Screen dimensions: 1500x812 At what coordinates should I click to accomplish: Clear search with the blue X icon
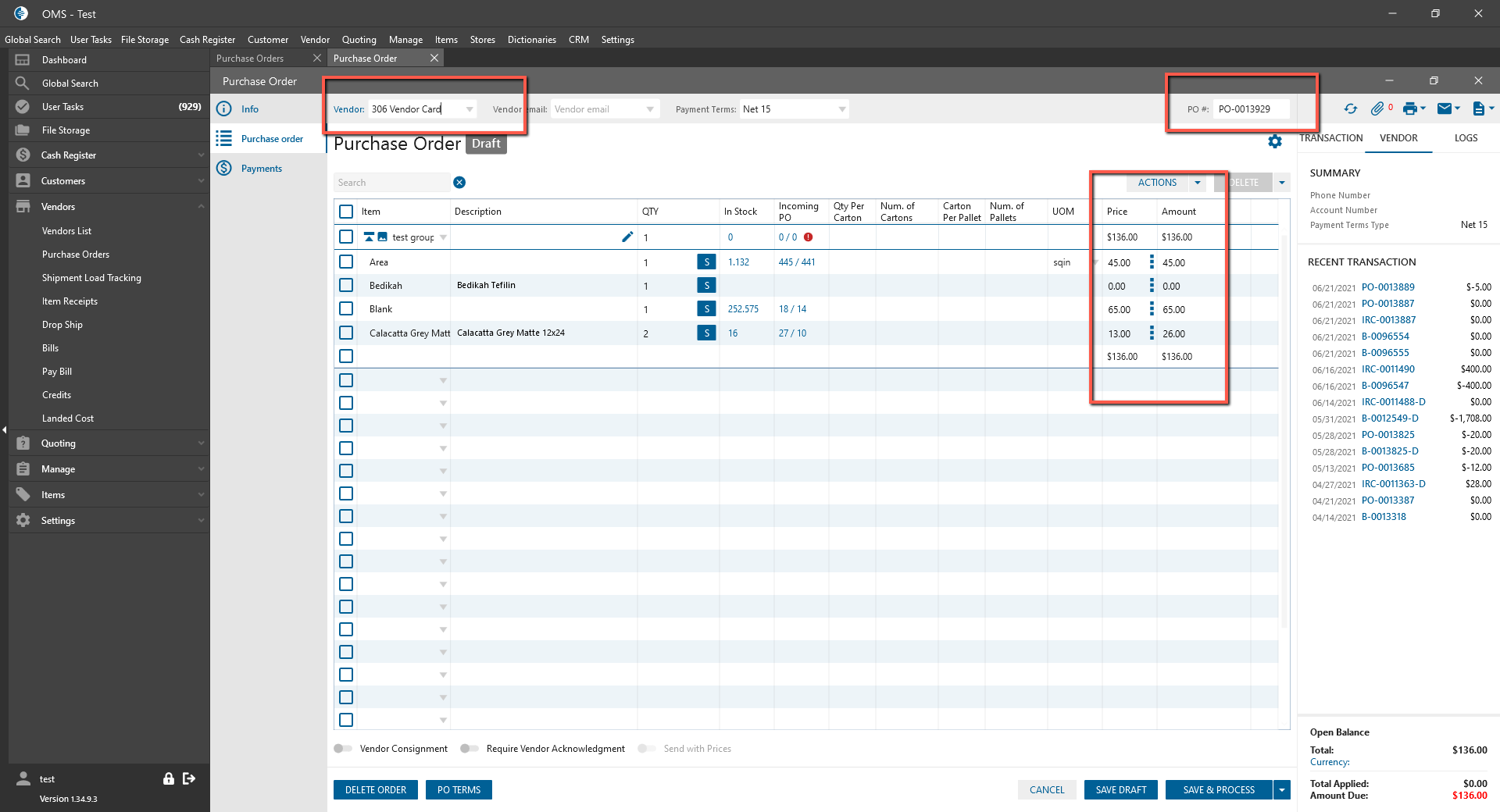point(459,183)
